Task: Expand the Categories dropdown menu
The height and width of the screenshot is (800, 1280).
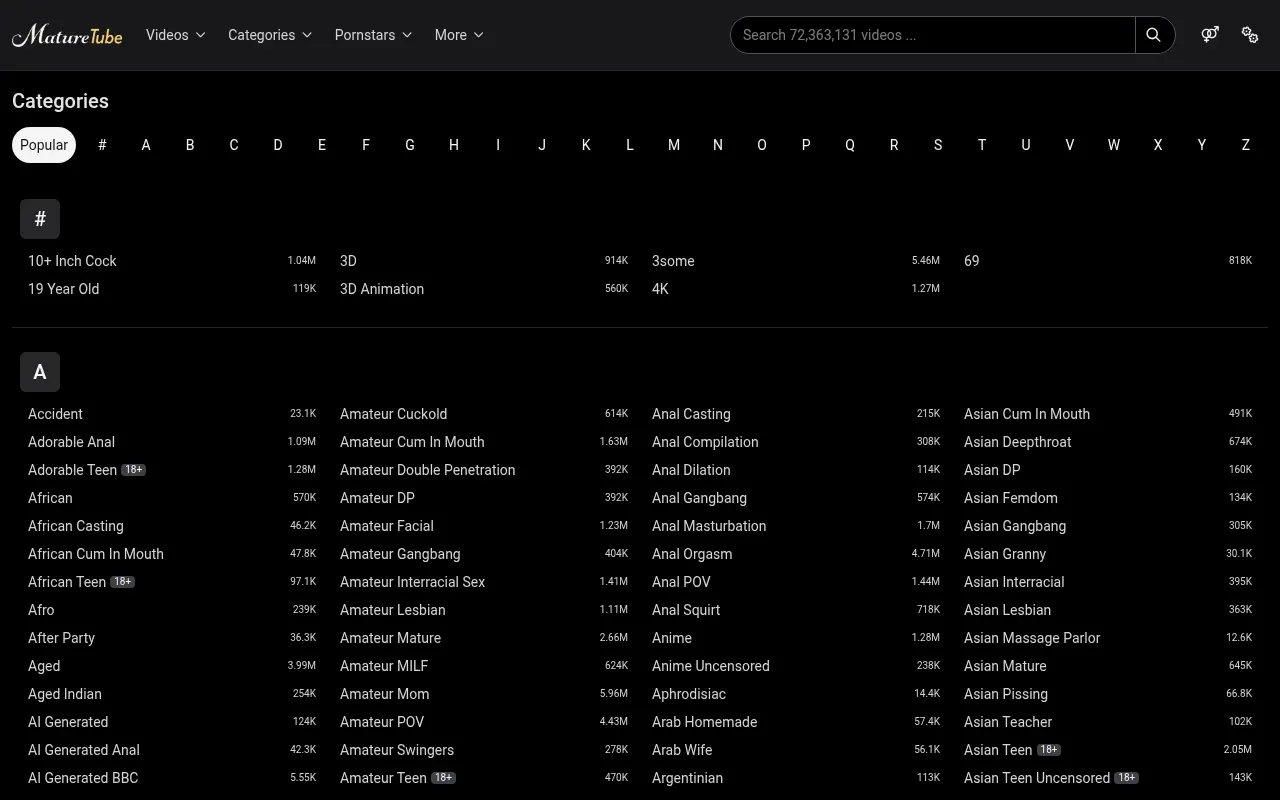Action: point(270,35)
